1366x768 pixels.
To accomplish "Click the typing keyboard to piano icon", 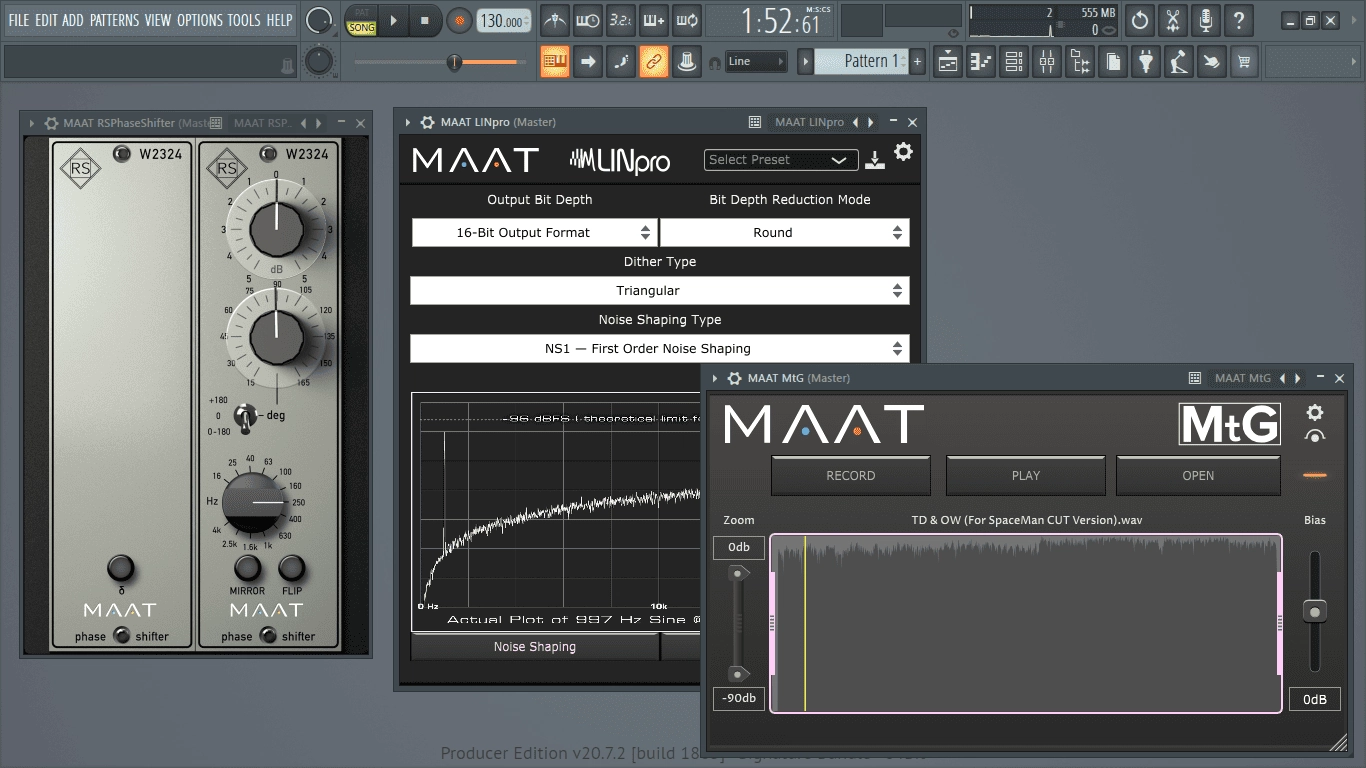I will pos(555,62).
